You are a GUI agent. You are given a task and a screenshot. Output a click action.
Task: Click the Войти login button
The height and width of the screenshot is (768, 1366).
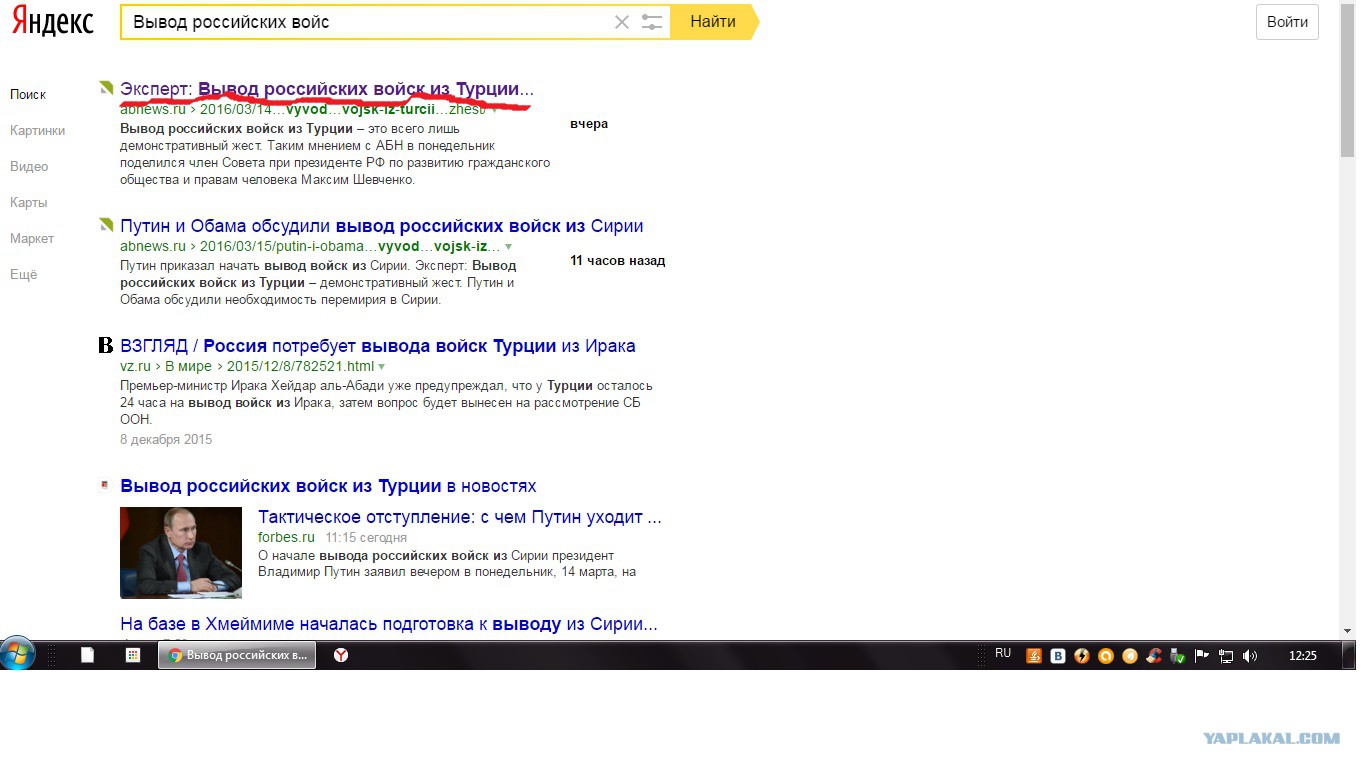(x=1287, y=22)
